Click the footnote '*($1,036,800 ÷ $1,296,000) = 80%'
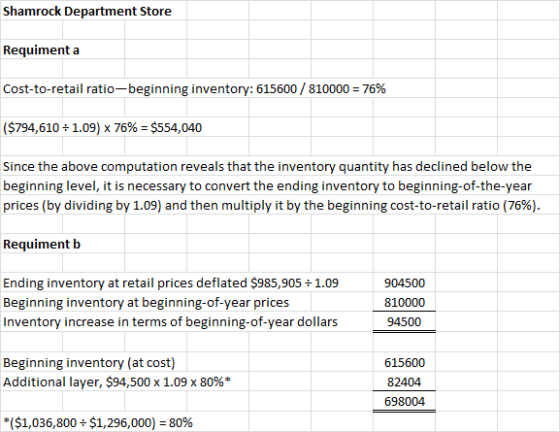Viewport: 560px width, 432px height. pos(98,423)
